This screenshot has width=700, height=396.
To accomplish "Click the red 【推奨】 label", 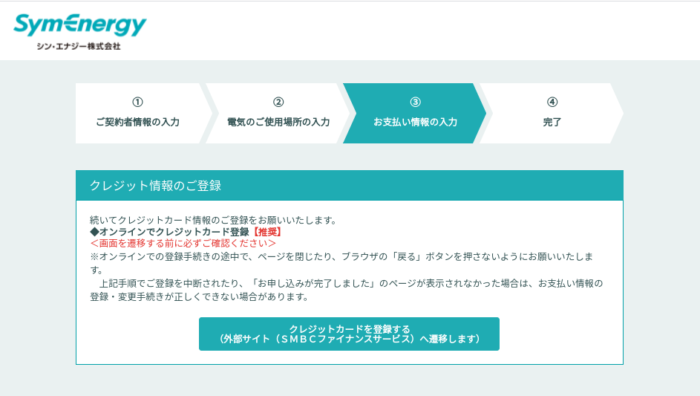I will [x=267, y=232].
